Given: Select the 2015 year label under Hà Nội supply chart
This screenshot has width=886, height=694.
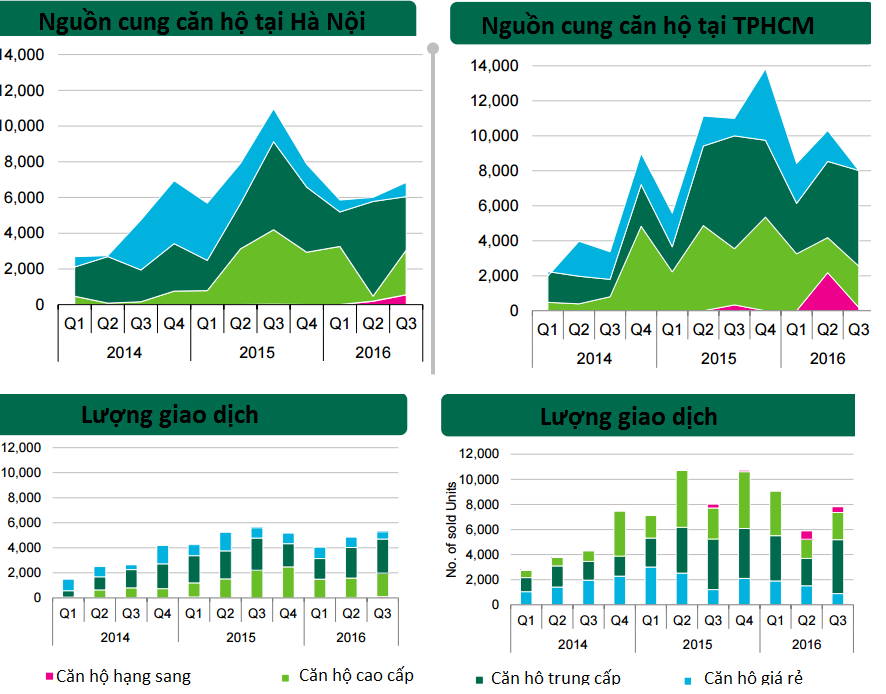Looking at the screenshot, I should coord(257,352).
